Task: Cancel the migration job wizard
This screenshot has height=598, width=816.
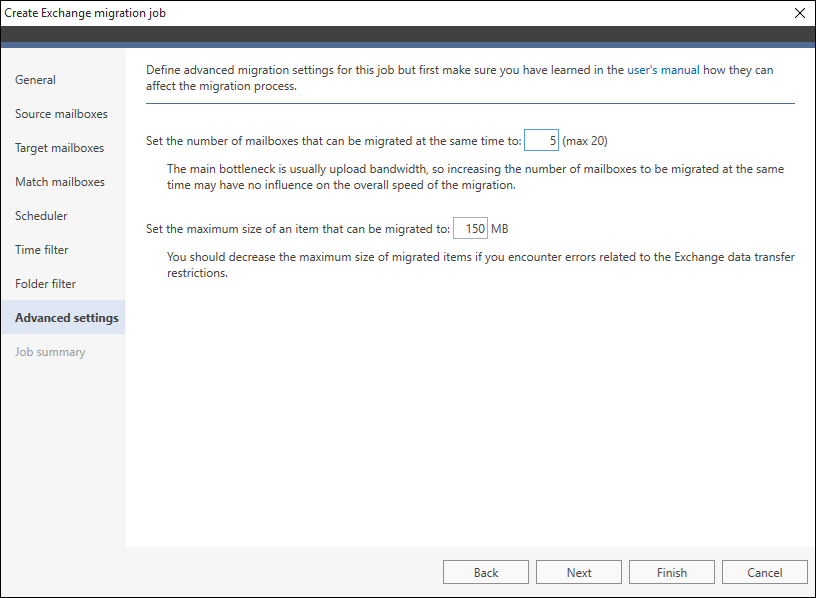Action: tap(764, 572)
